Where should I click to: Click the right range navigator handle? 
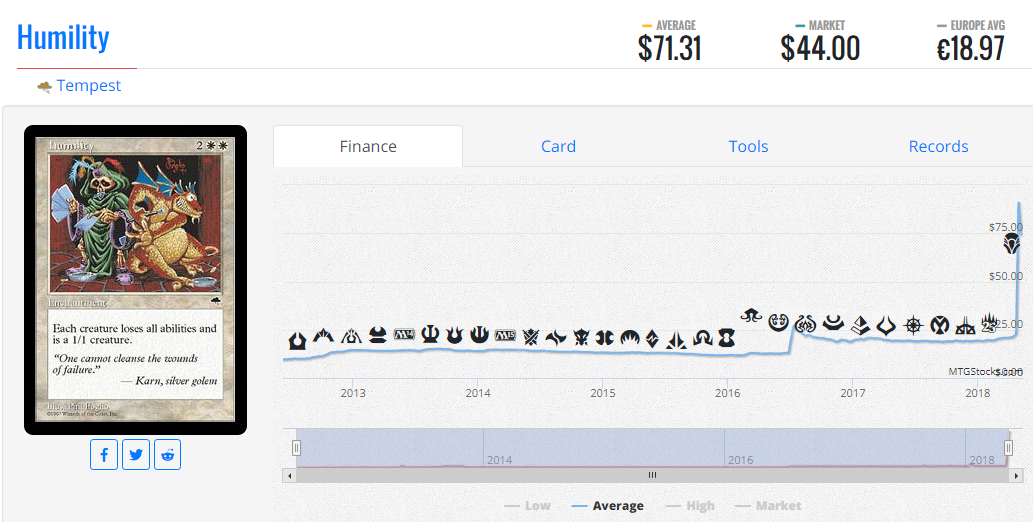pos(1009,448)
